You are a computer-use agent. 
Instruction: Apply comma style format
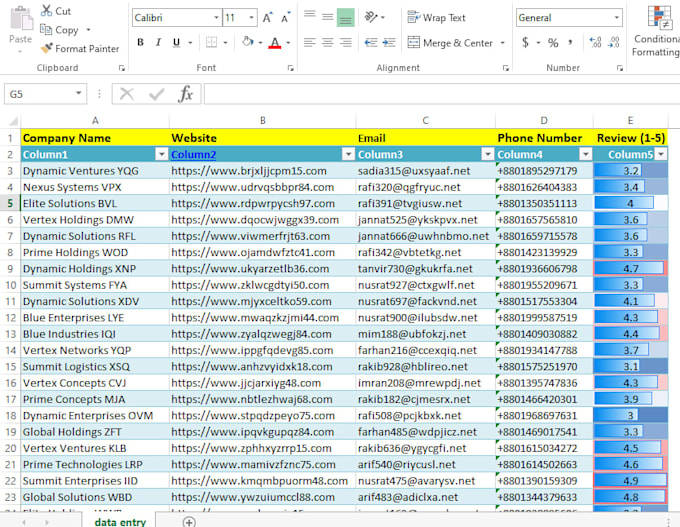click(570, 43)
